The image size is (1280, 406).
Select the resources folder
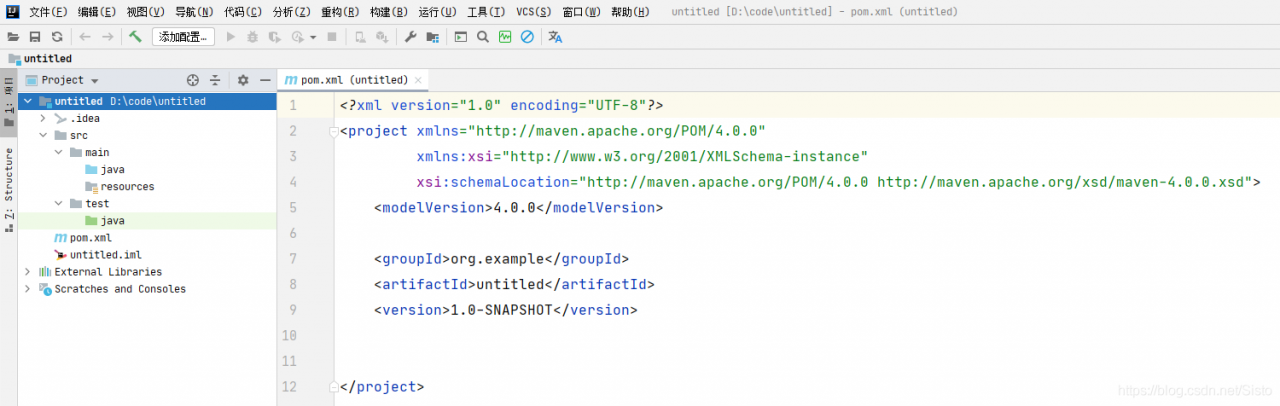coord(120,186)
